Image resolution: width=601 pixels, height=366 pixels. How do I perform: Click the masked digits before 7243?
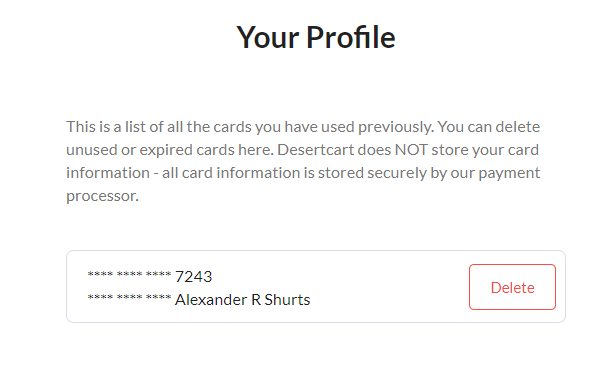point(129,274)
